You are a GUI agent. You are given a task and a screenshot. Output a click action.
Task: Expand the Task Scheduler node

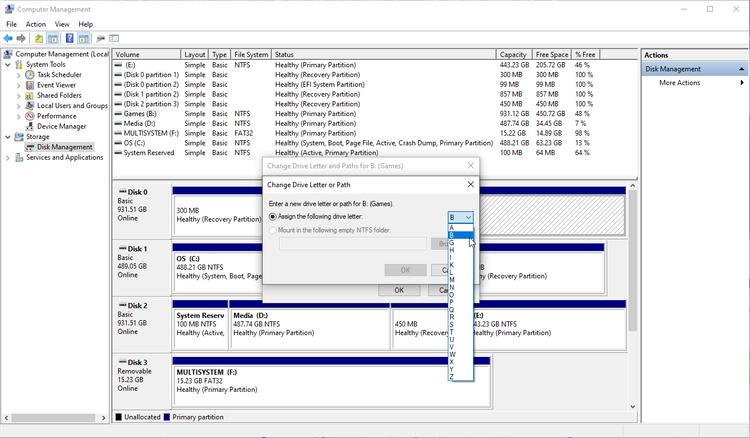pyautogui.click(x=19, y=75)
